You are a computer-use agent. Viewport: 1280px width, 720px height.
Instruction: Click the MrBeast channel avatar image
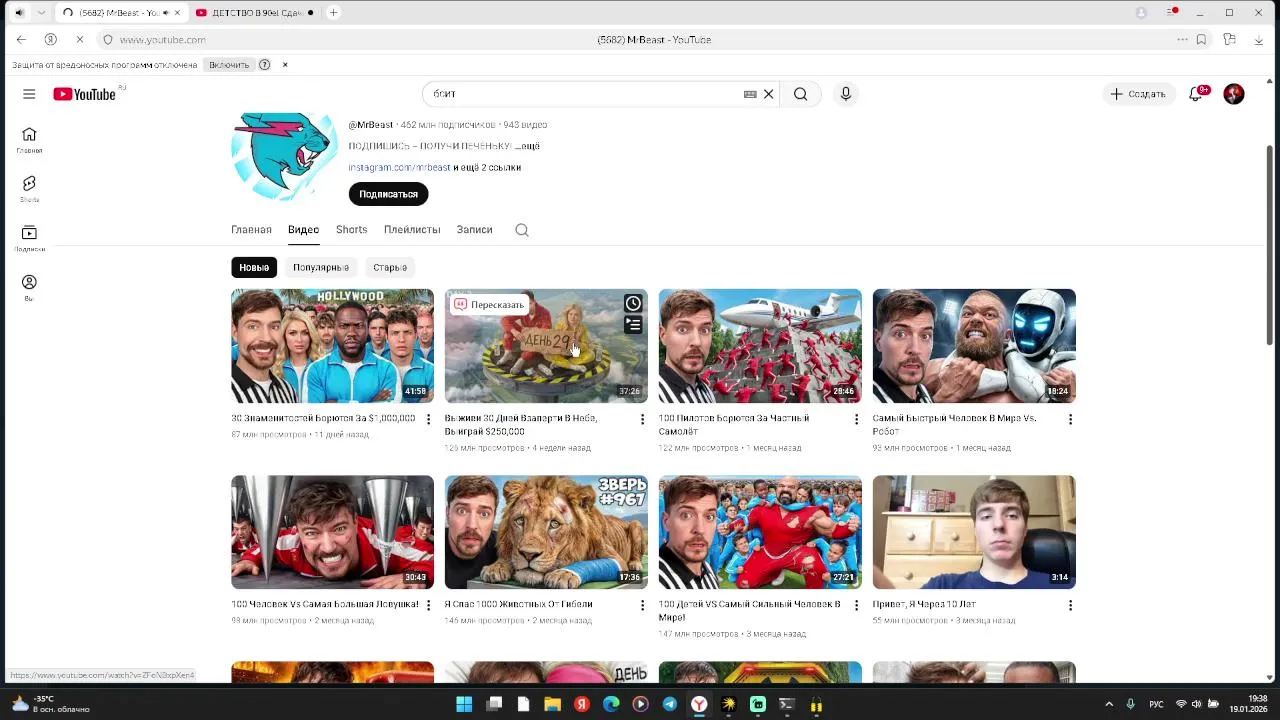tap(285, 157)
